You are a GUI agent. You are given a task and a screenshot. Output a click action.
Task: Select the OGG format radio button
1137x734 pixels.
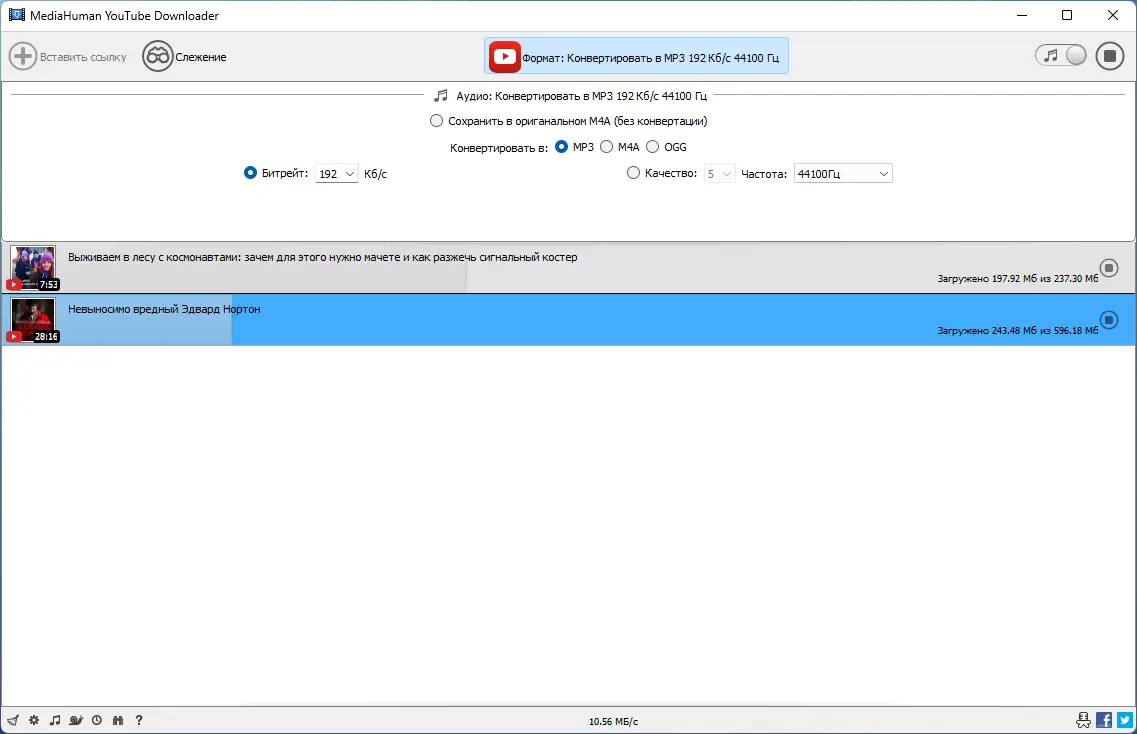click(653, 147)
